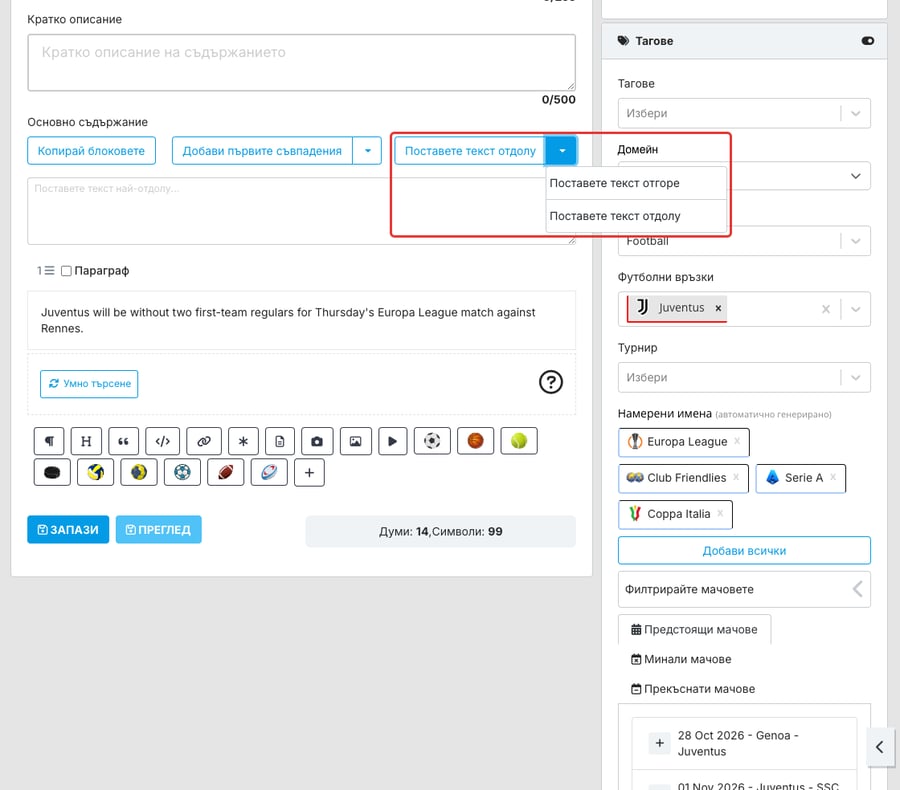900x790 pixels.
Task: Add the '28 Oct 2026 - Genoa - Juventus' match
Action: click(x=660, y=743)
